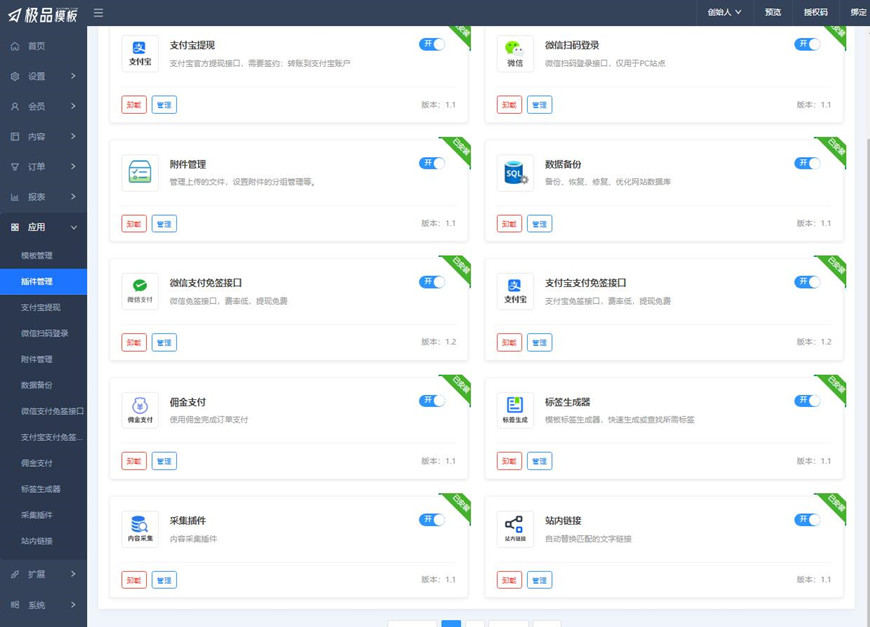Click 管理 for the 站内链接 plugin
Image resolution: width=870 pixels, height=627 pixels.
pos(539,580)
